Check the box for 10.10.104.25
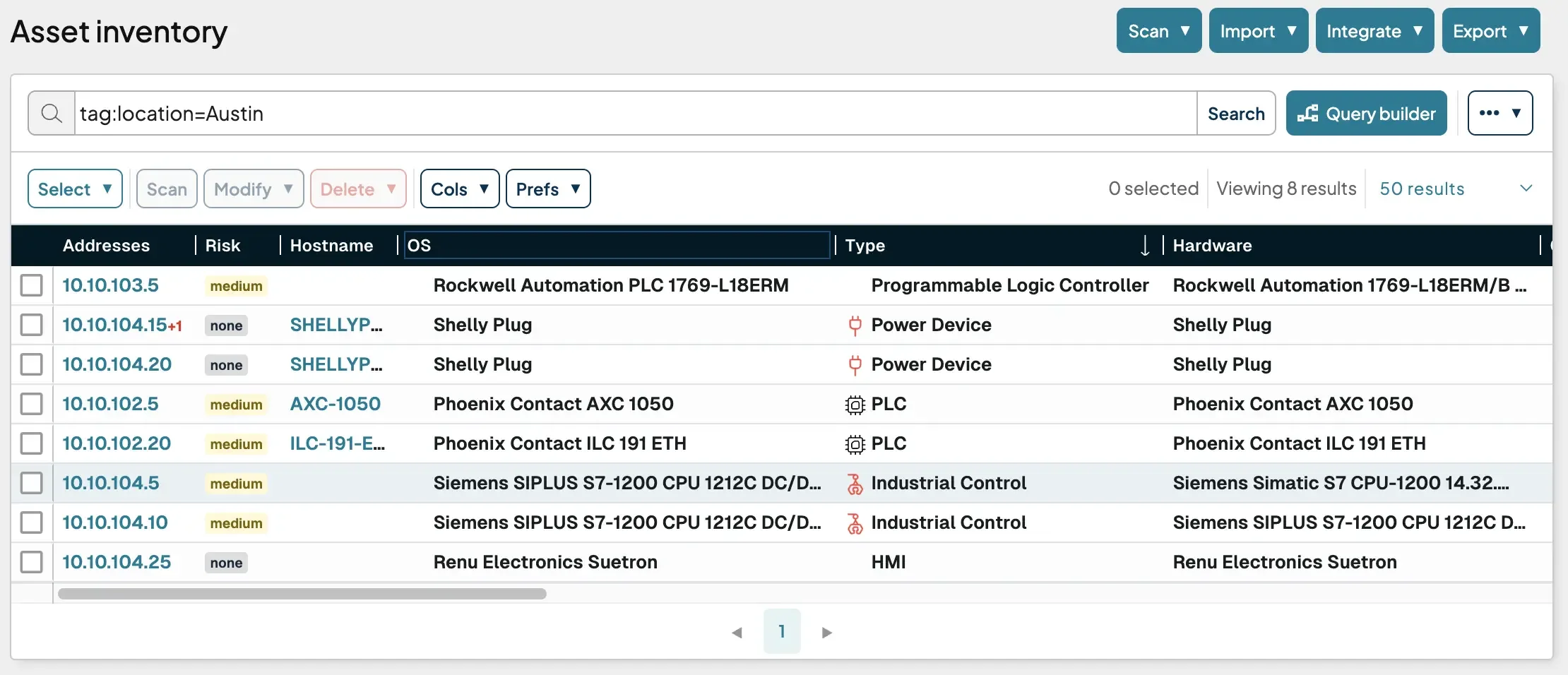Image resolution: width=1568 pixels, height=675 pixels. [x=31, y=562]
